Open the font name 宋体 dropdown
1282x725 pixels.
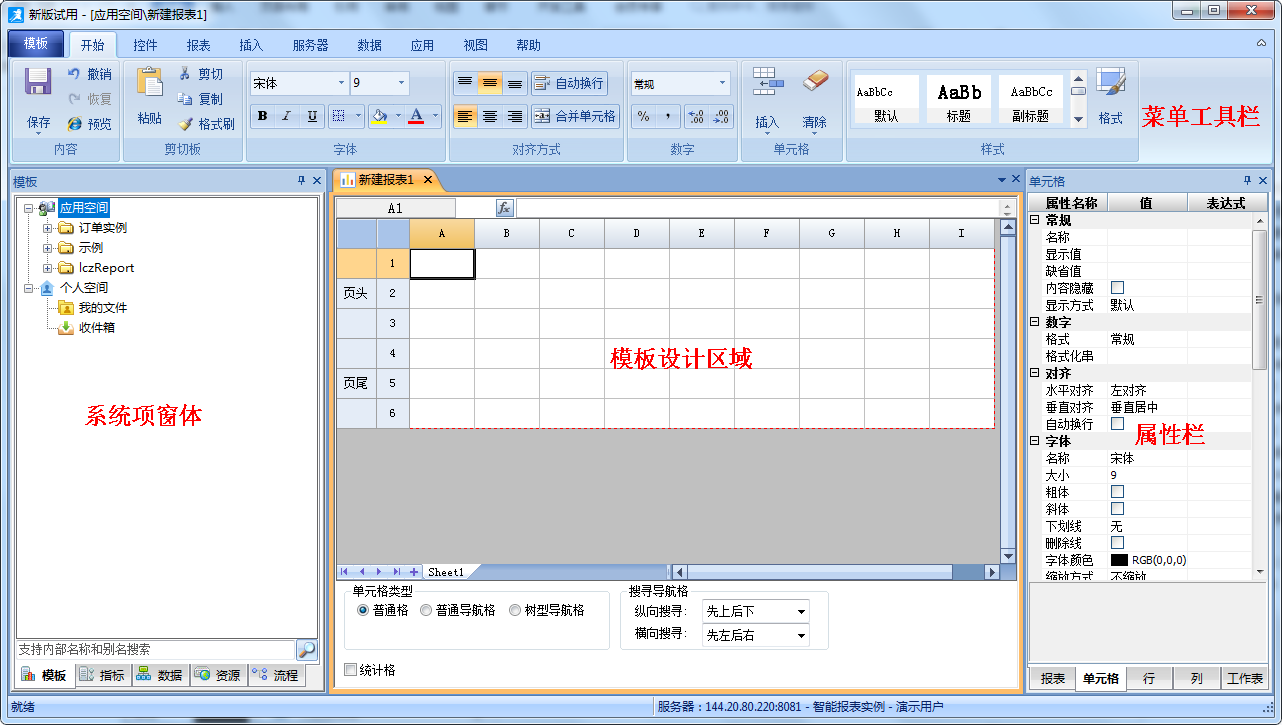click(341, 84)
